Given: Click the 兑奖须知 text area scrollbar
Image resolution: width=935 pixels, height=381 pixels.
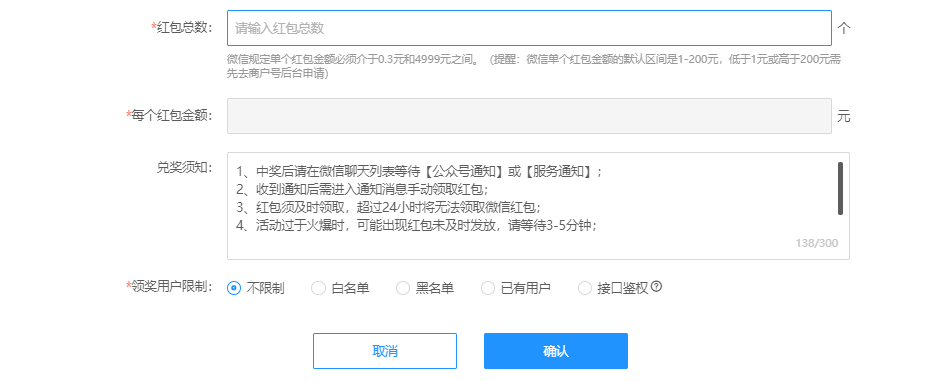Looking at the screenshot, I should point(840,188).
